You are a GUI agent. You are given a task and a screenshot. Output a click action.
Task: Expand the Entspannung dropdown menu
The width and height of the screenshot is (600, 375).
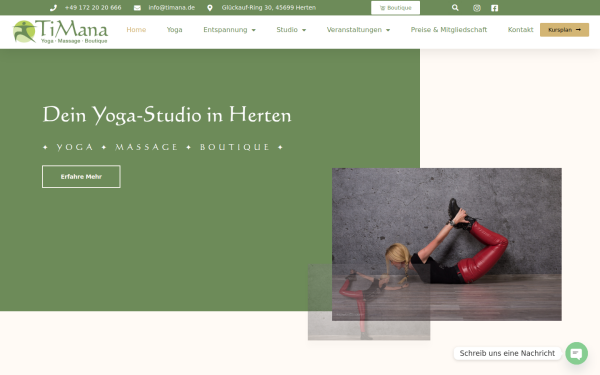point(229,30)
